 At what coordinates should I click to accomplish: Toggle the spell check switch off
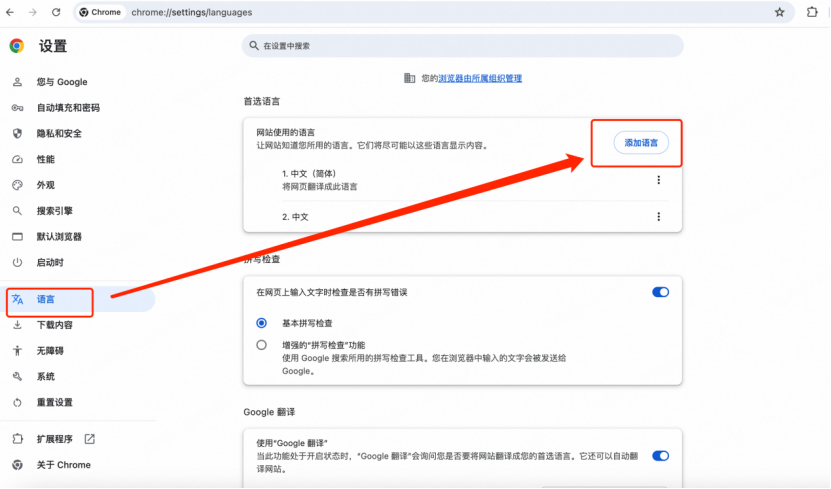[x=660, y=292]
